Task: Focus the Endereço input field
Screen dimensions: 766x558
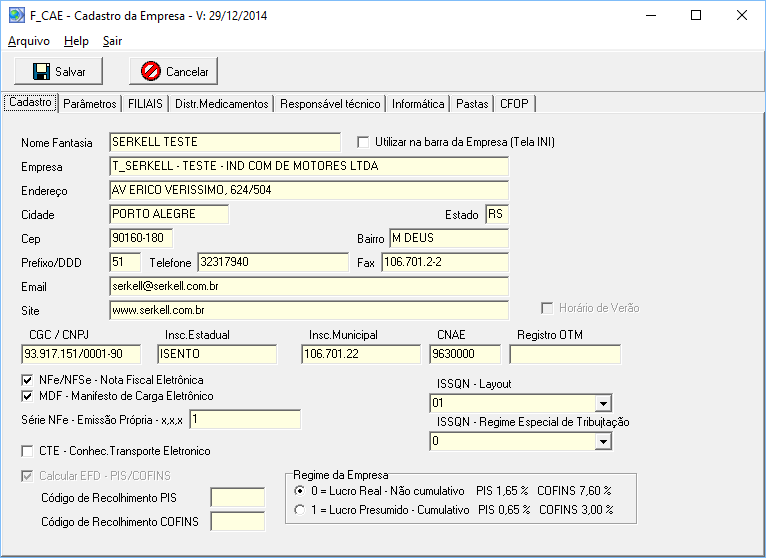Action: pyautogui.click(x=309, y=190)
